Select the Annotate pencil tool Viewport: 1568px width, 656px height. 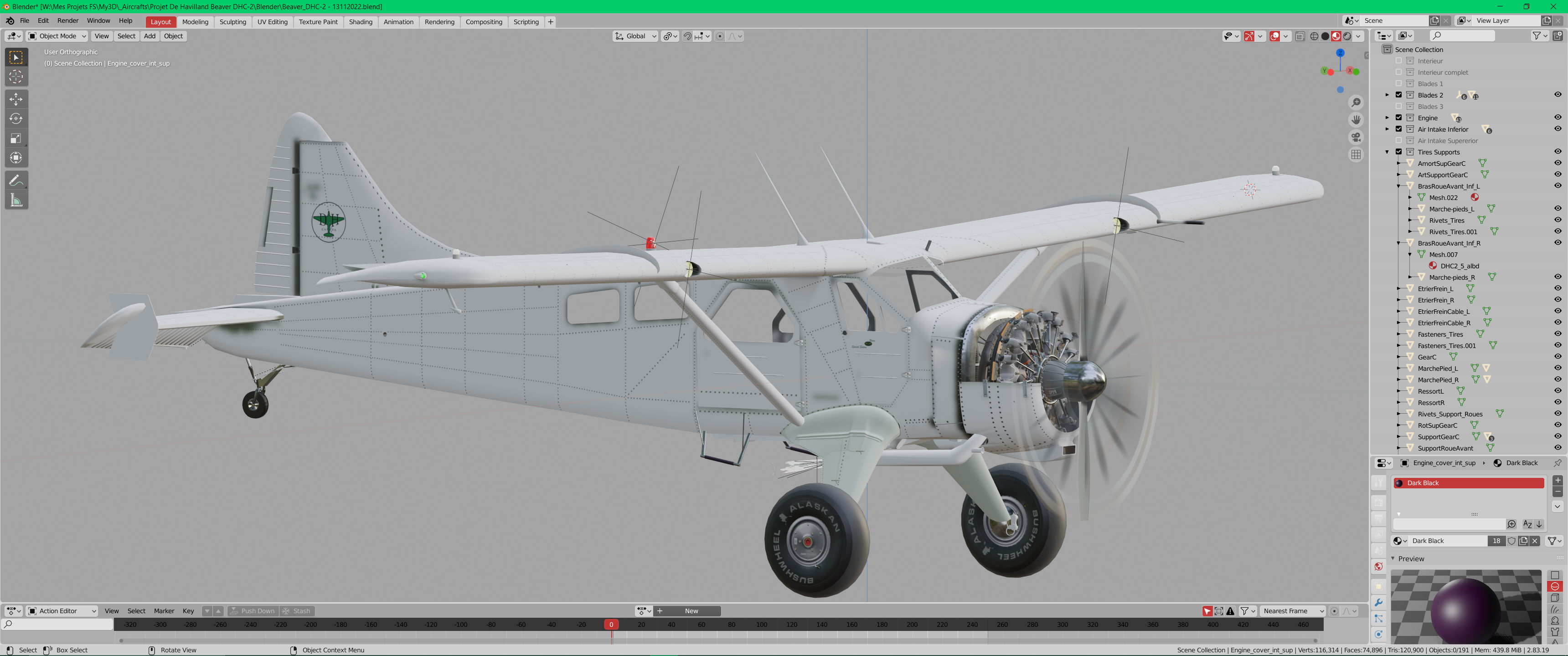(16, 180)
